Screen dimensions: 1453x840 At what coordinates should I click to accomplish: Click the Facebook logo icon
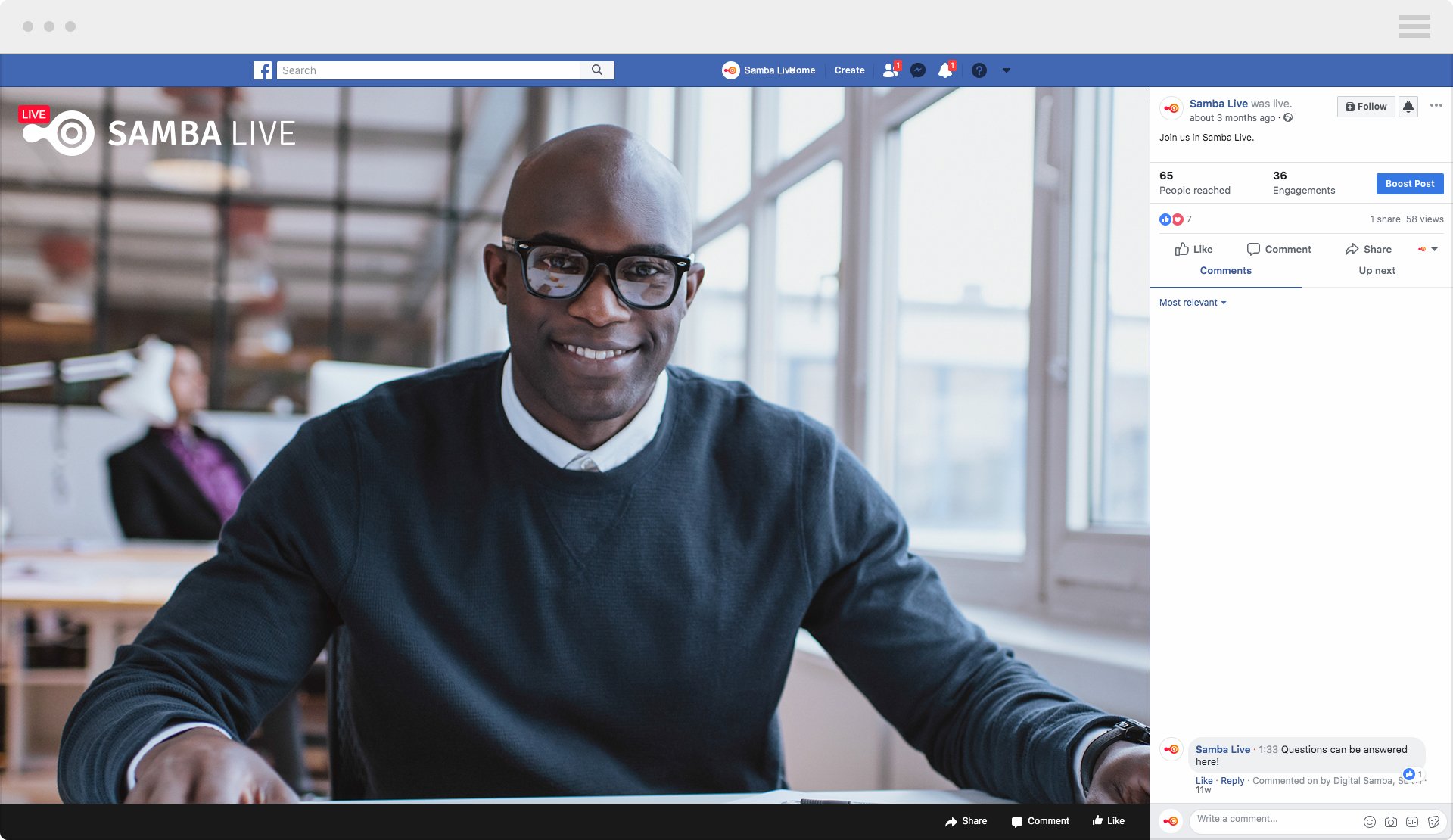coord(262,70)
